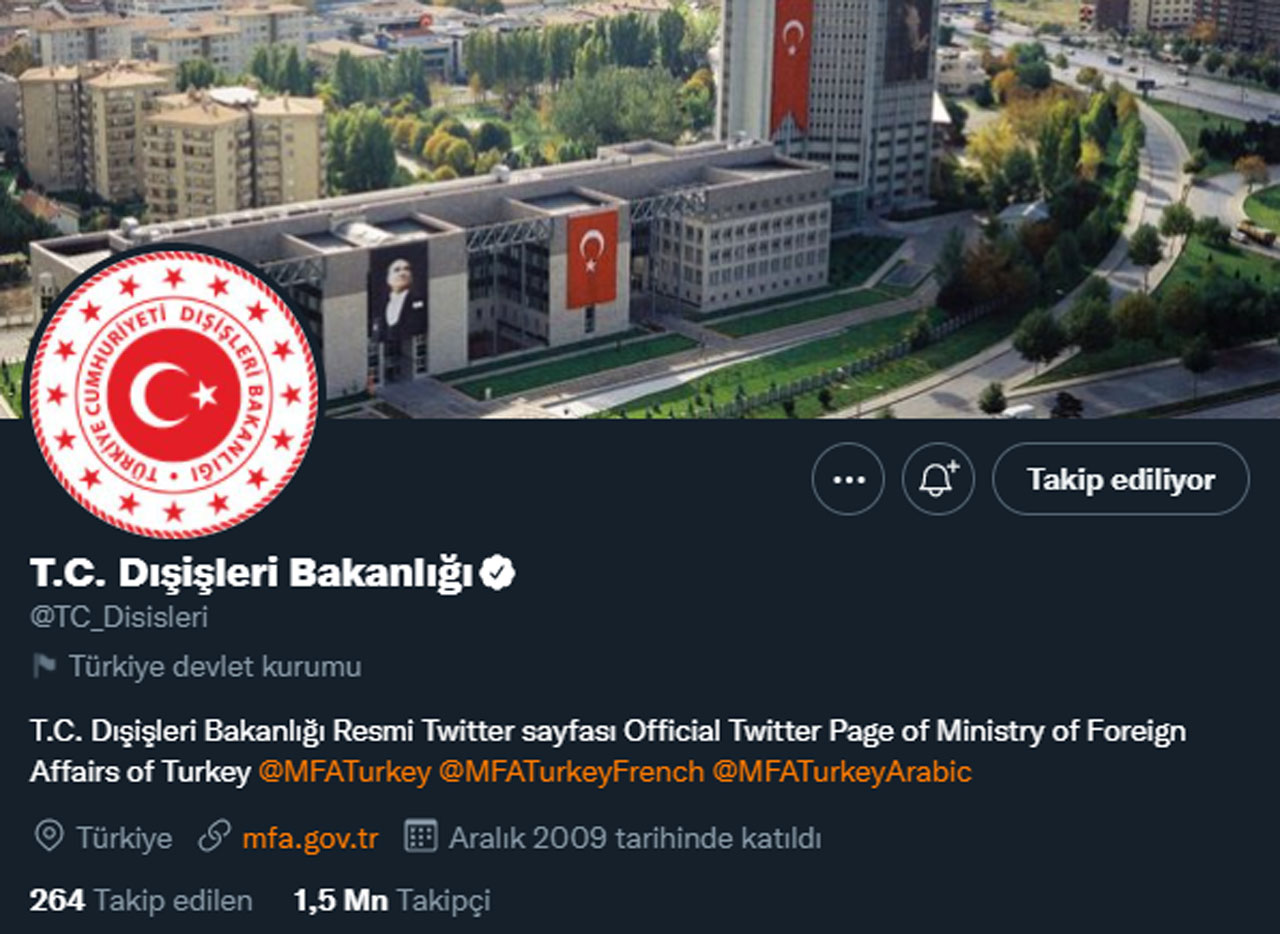Click the location pin icon by Türkiye
The width and height of the screenshot is (1280, 934).
48,837
